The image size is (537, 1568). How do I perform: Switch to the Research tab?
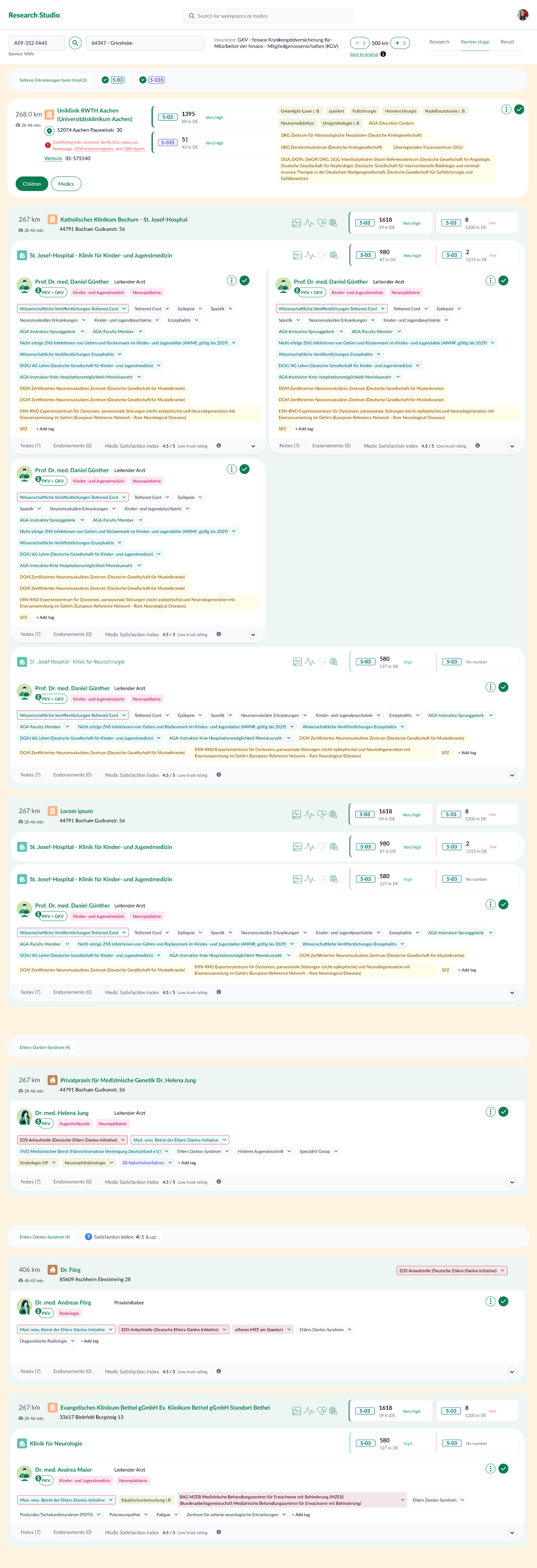(439, 42)
